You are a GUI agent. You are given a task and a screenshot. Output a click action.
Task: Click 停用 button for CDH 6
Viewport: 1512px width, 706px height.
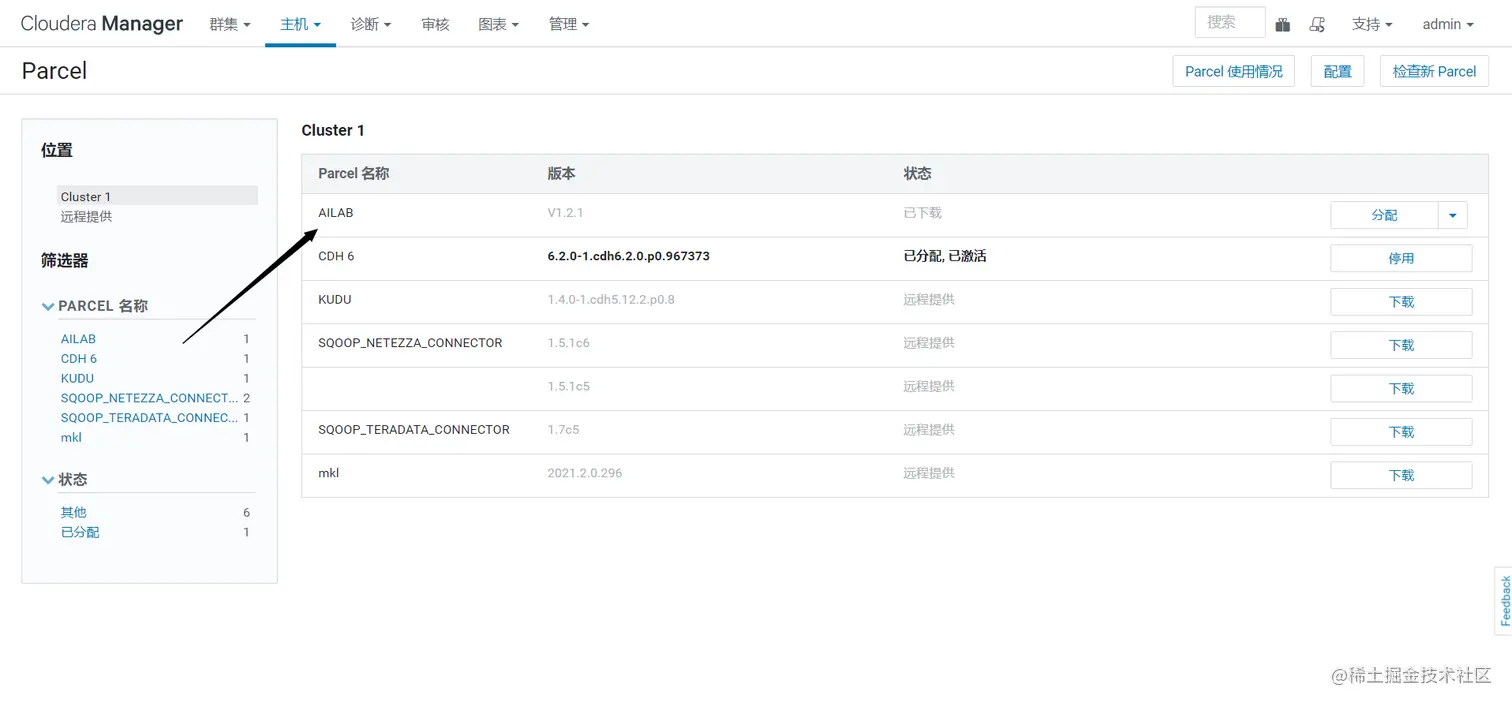1401,258
